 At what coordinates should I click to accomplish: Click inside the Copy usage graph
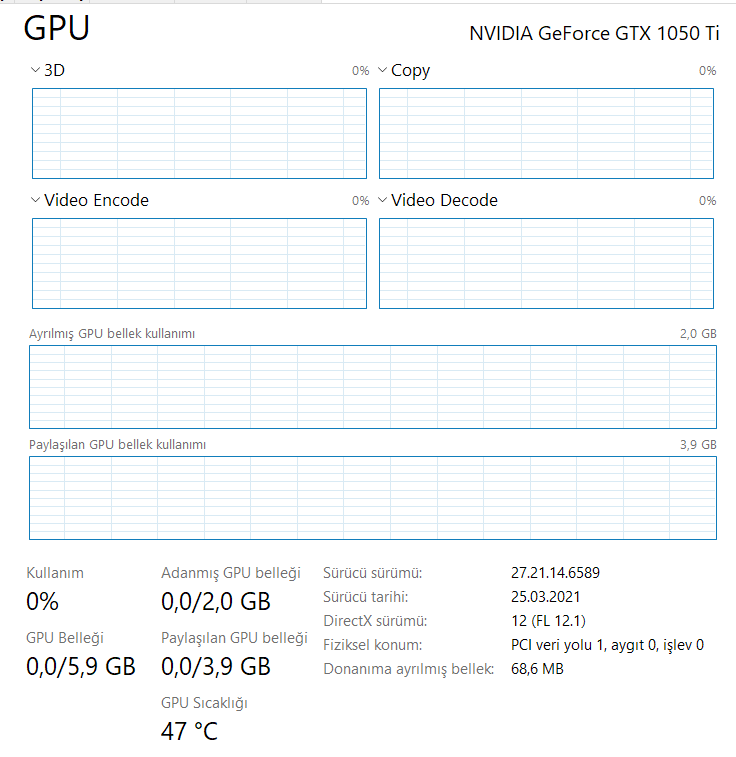pos(546,133)
